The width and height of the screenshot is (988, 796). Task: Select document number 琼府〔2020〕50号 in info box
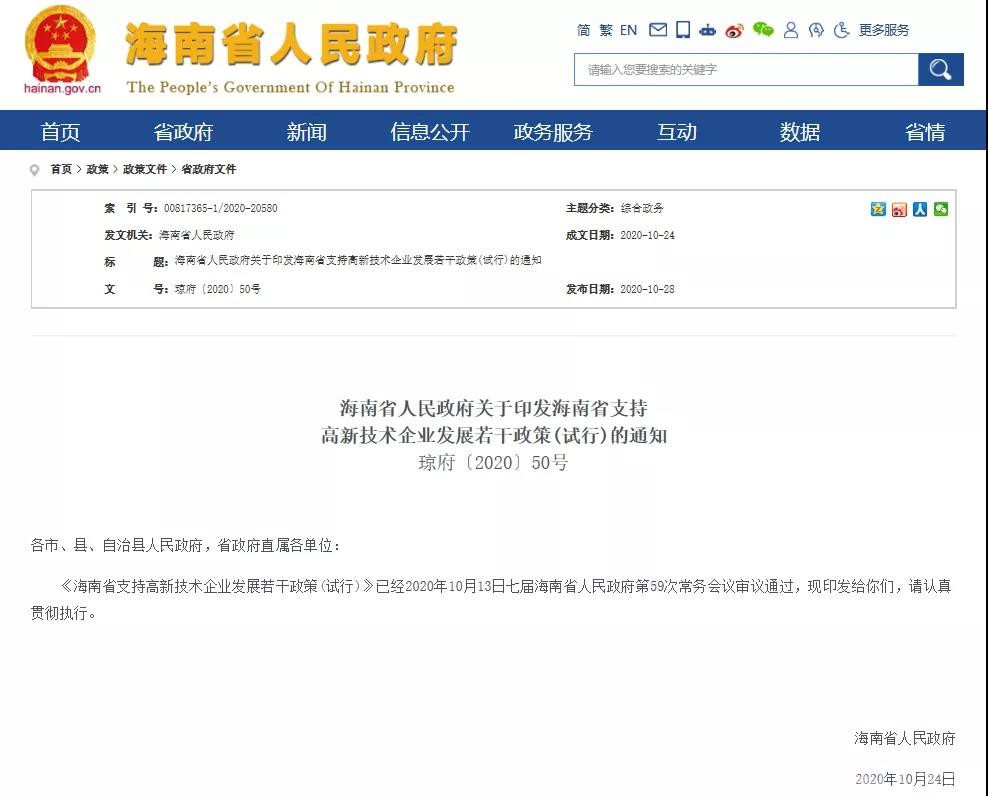(x=217, y=289)
